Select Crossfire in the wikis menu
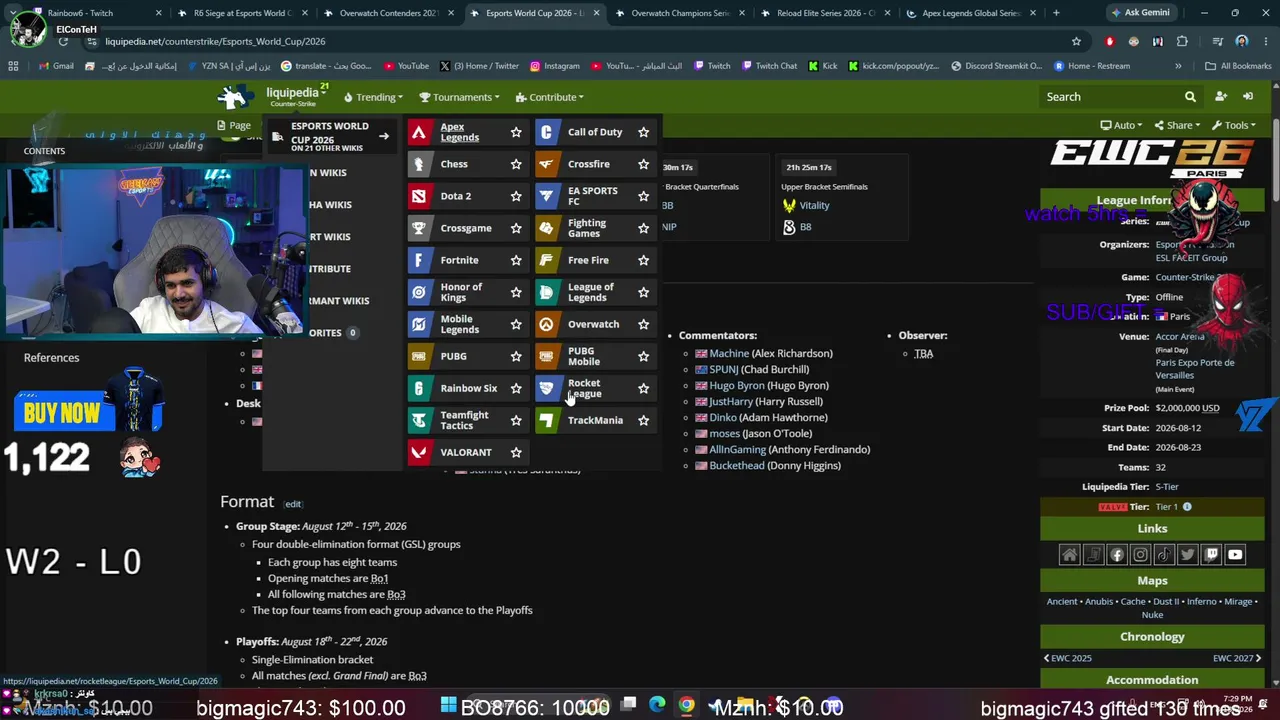 click(x=589, y=164)
